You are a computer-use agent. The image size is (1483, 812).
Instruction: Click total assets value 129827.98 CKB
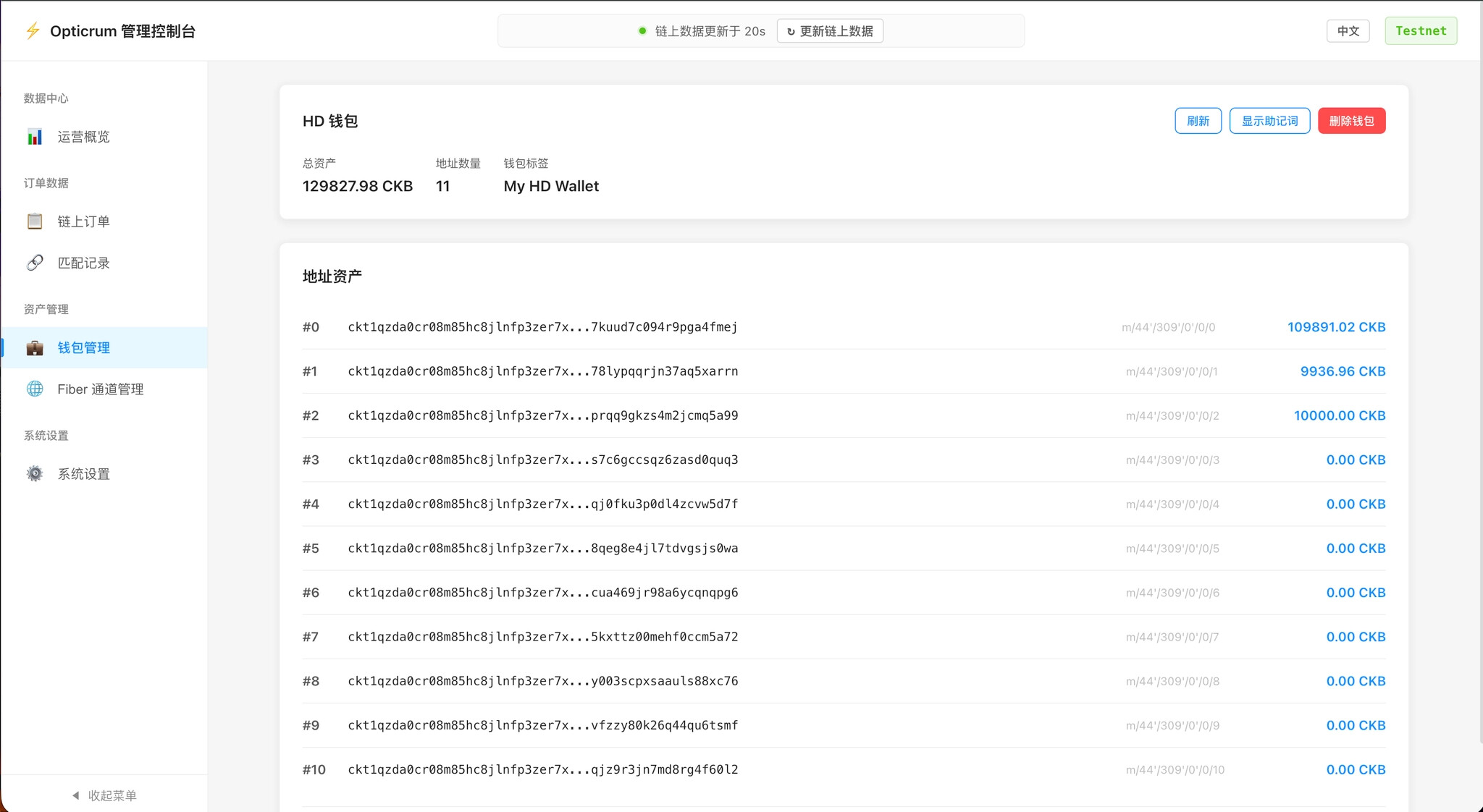(x=358, y=186)
